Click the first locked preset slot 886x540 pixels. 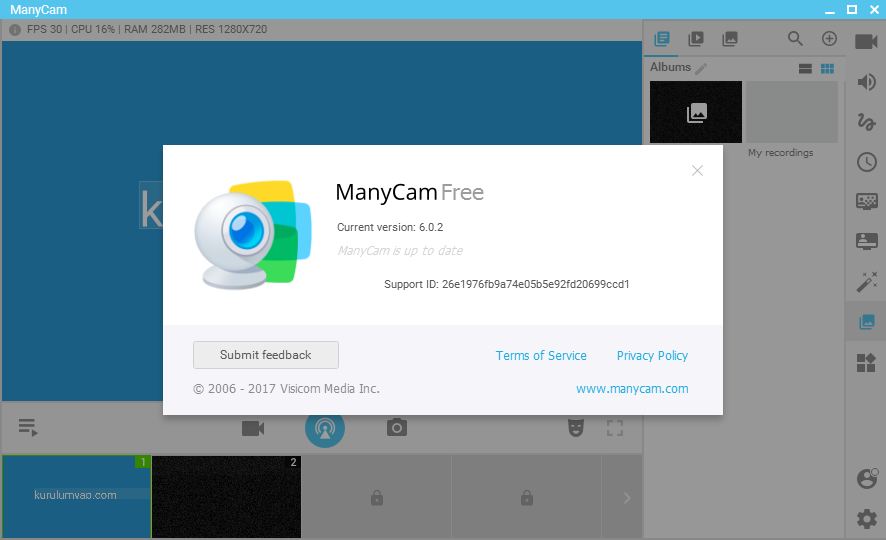(376, 497)
